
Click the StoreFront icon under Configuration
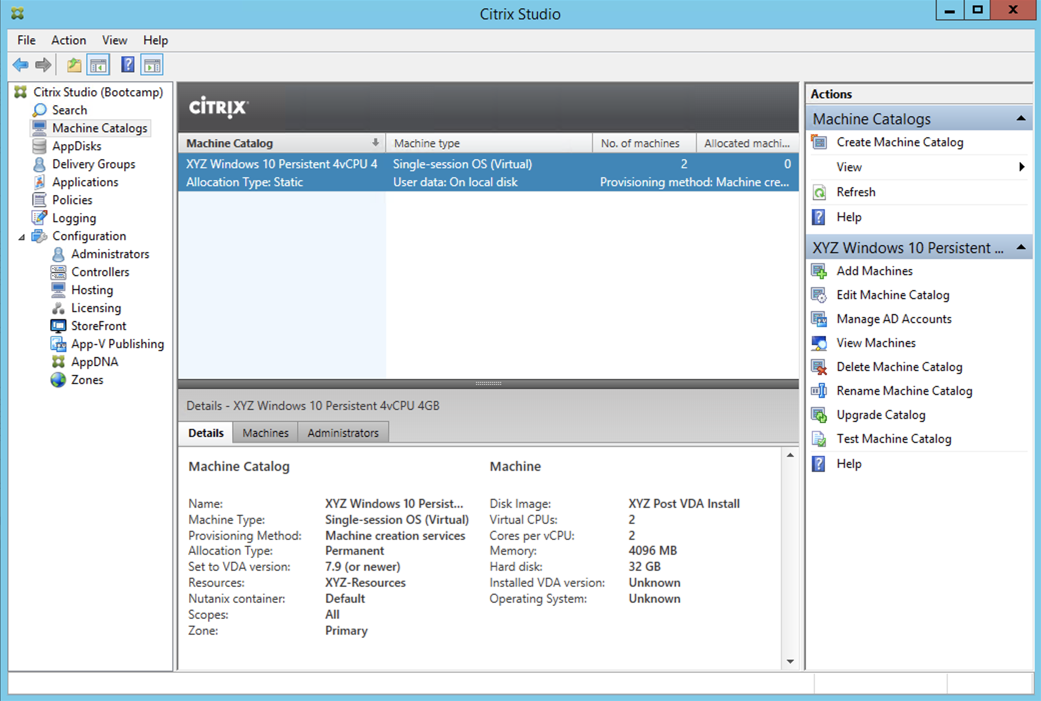click(x=58, y=326)
